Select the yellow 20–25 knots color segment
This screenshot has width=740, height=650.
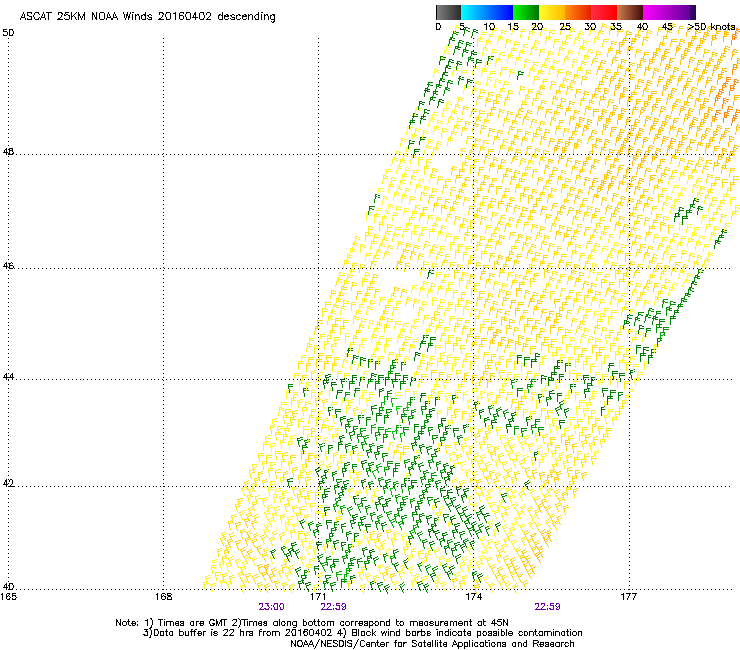(552, 12)
